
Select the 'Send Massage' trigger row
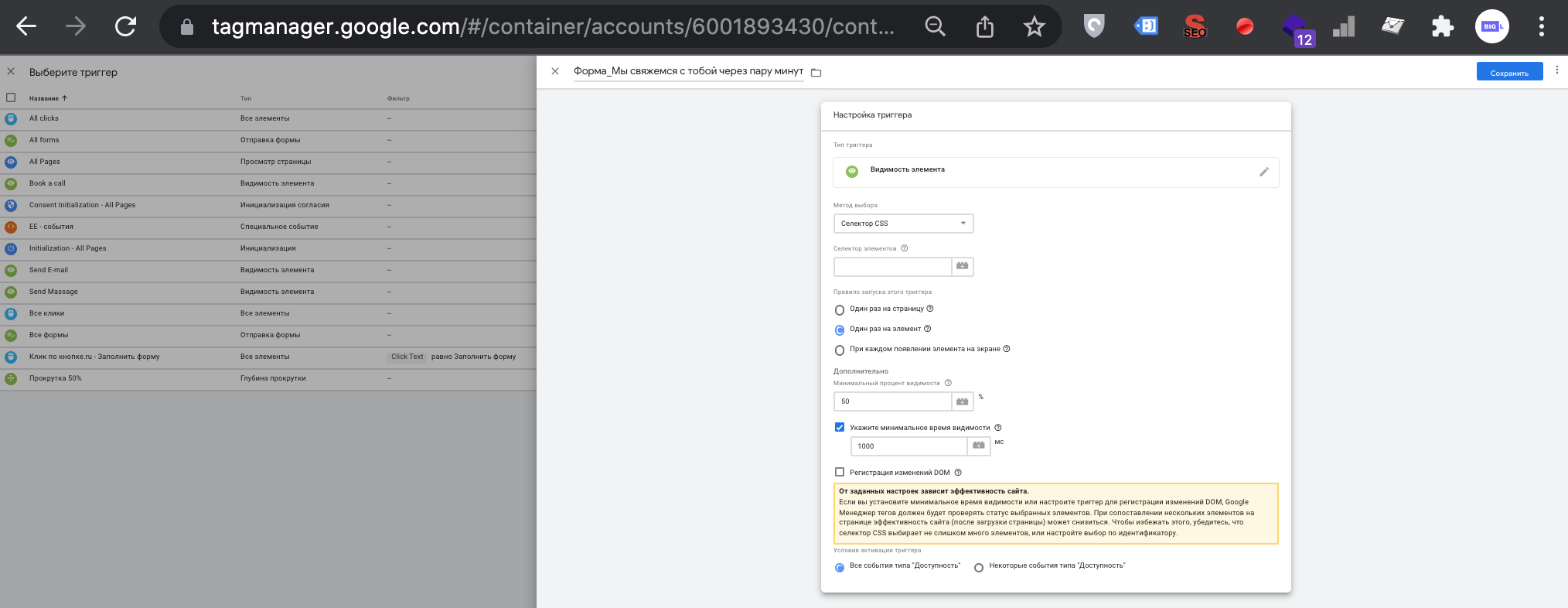[268, 292]
